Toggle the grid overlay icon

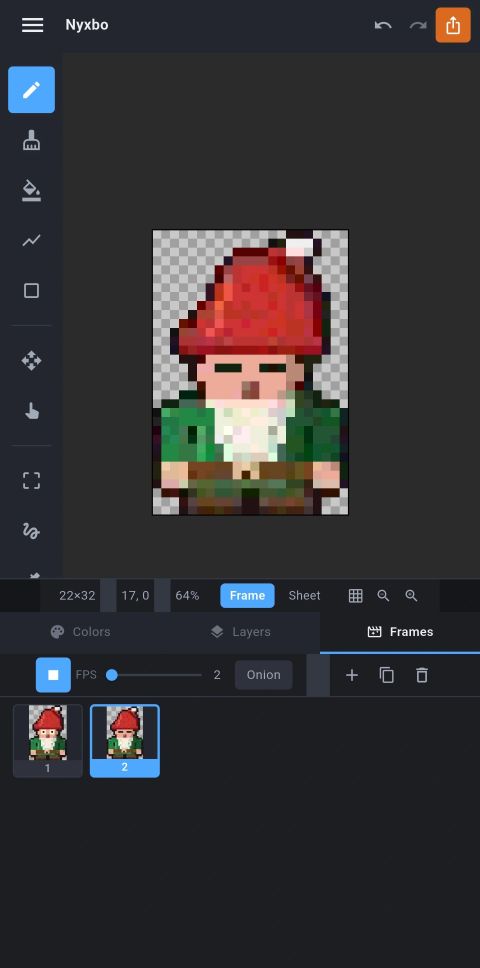pyautogui.click(x=355, y=596)
